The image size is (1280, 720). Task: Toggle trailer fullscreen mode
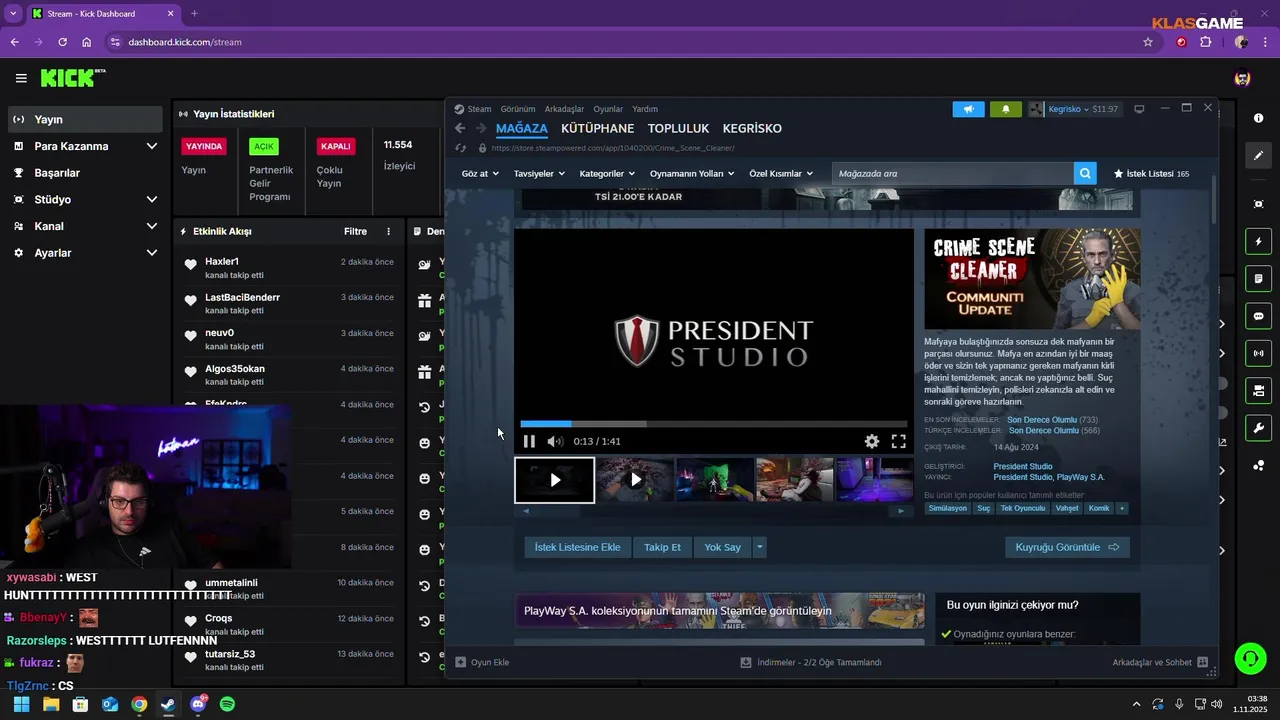(x=899, y=441)
